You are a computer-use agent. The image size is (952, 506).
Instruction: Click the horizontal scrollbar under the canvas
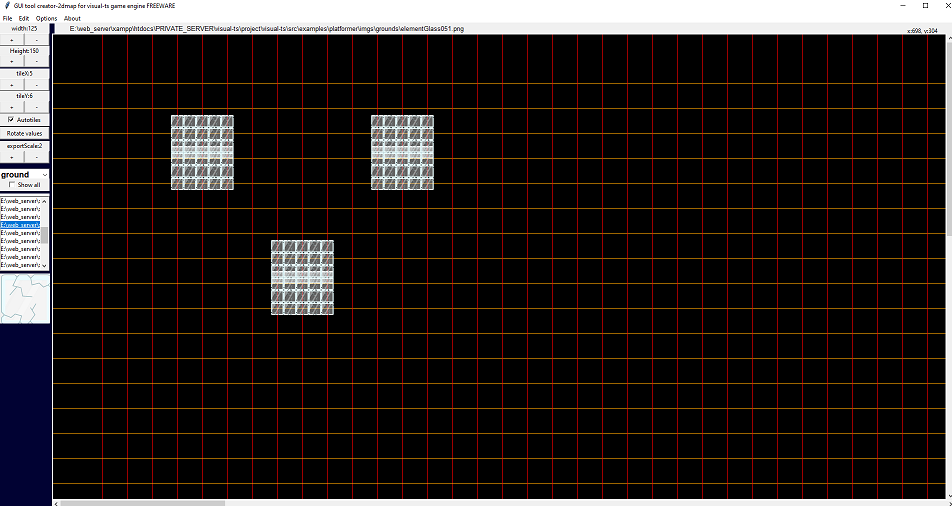(x=140, y=502)
